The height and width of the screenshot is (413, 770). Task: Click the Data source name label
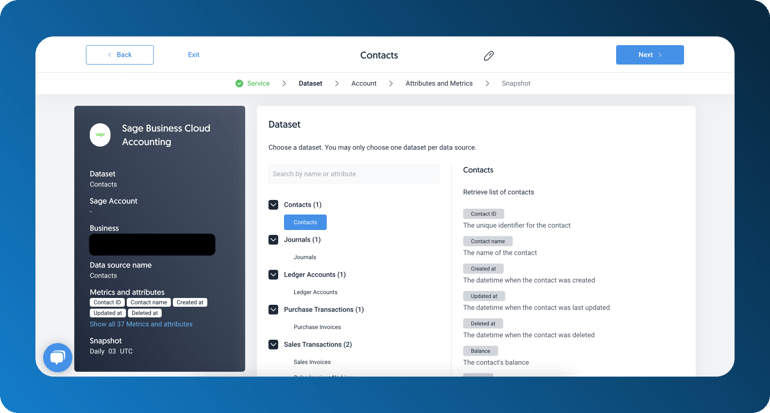pos(120,265)
